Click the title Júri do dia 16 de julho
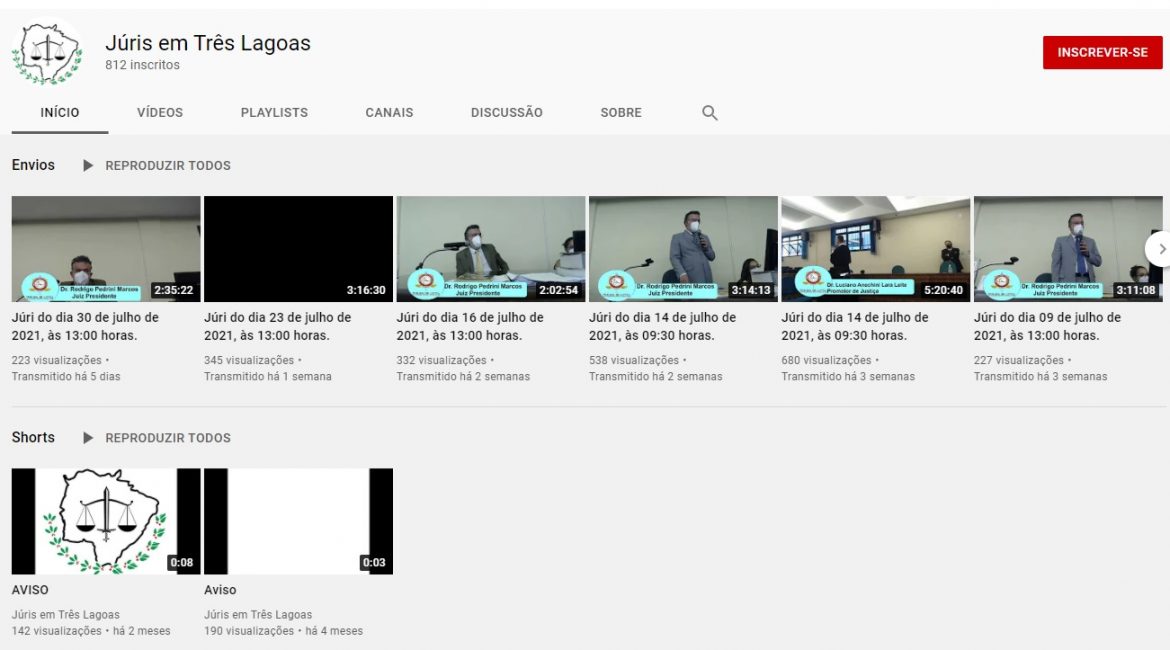Screen dimensions: 1170x650 pos(470,326)
